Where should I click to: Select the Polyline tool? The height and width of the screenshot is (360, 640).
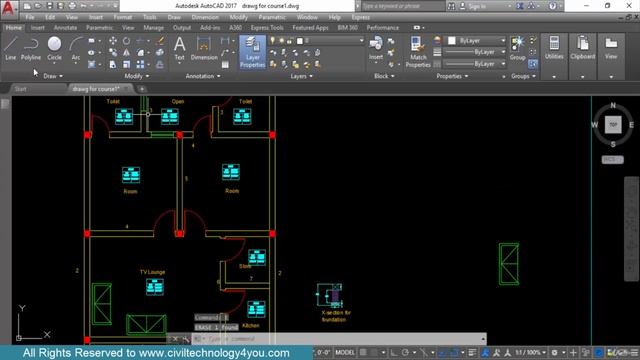tap(31, 48)
